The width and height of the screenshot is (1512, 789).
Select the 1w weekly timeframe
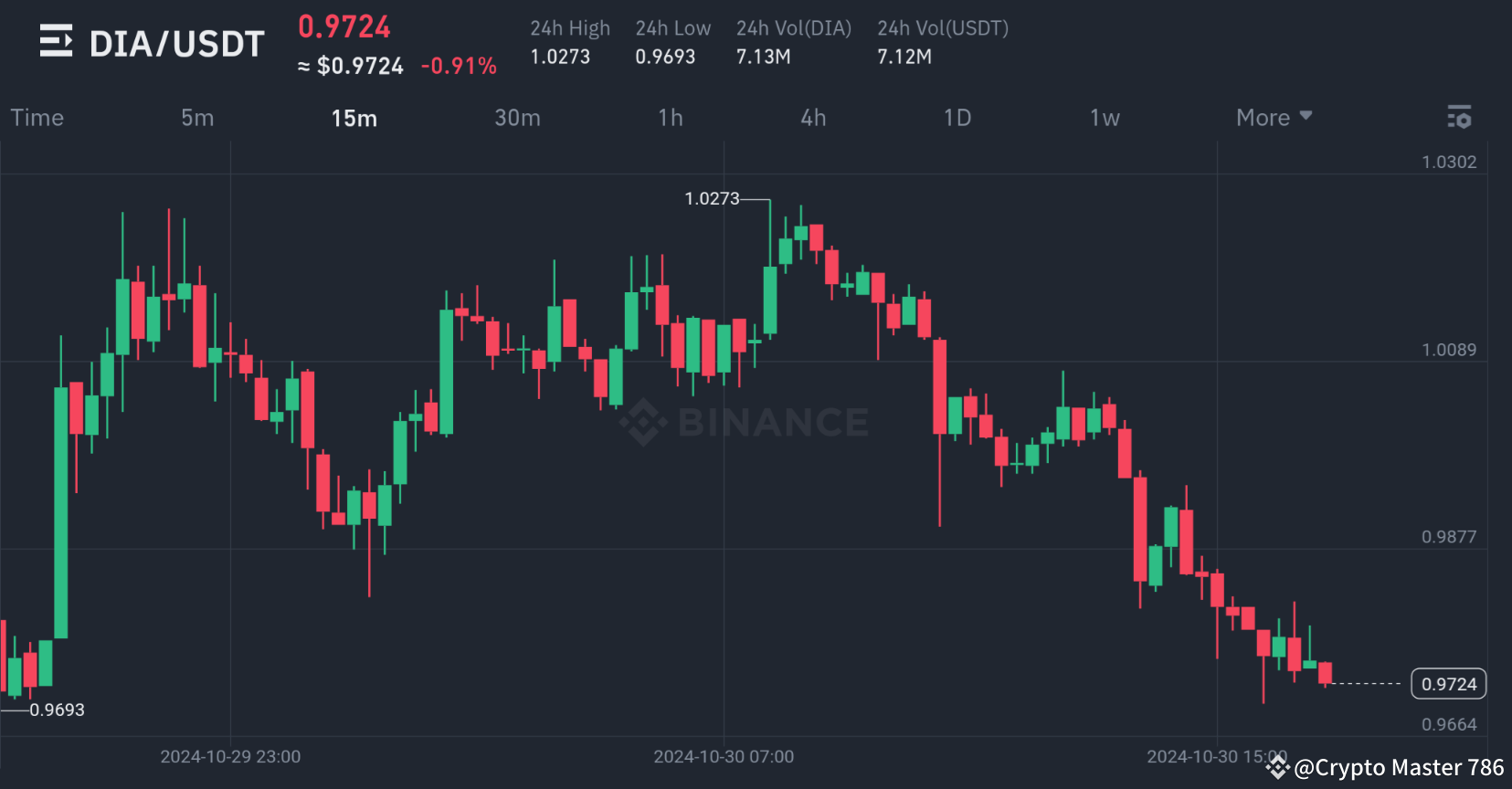click(x=1103, y=117)
